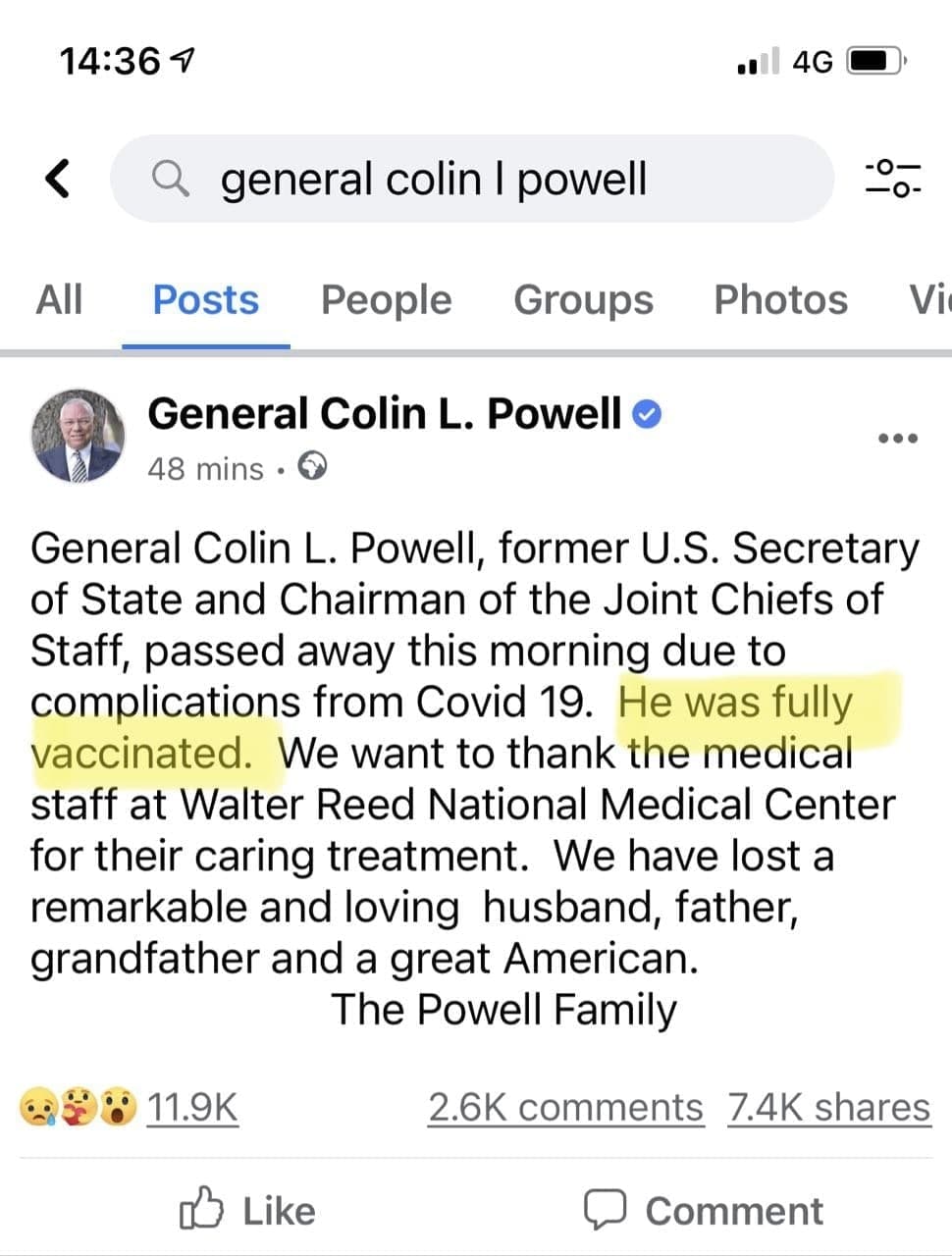The image size is (952, 1256).
Task: Switch to the People tab
Action: coord(386,300)
